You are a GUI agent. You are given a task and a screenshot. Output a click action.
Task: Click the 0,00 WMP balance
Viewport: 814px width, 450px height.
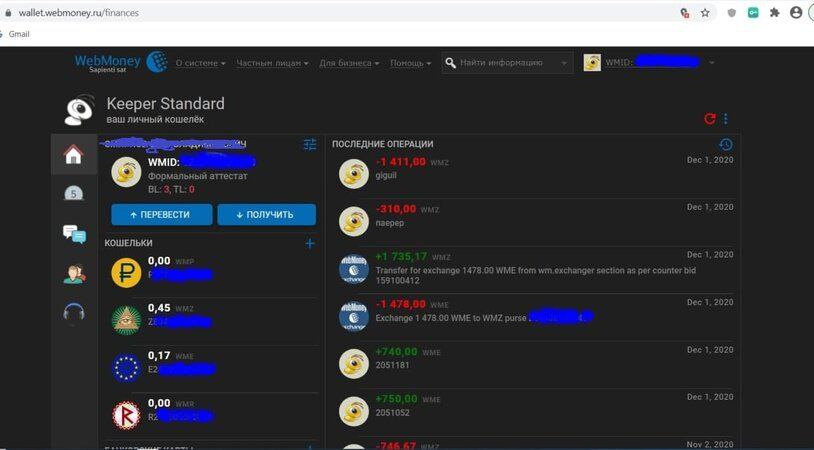pos(170,261)
